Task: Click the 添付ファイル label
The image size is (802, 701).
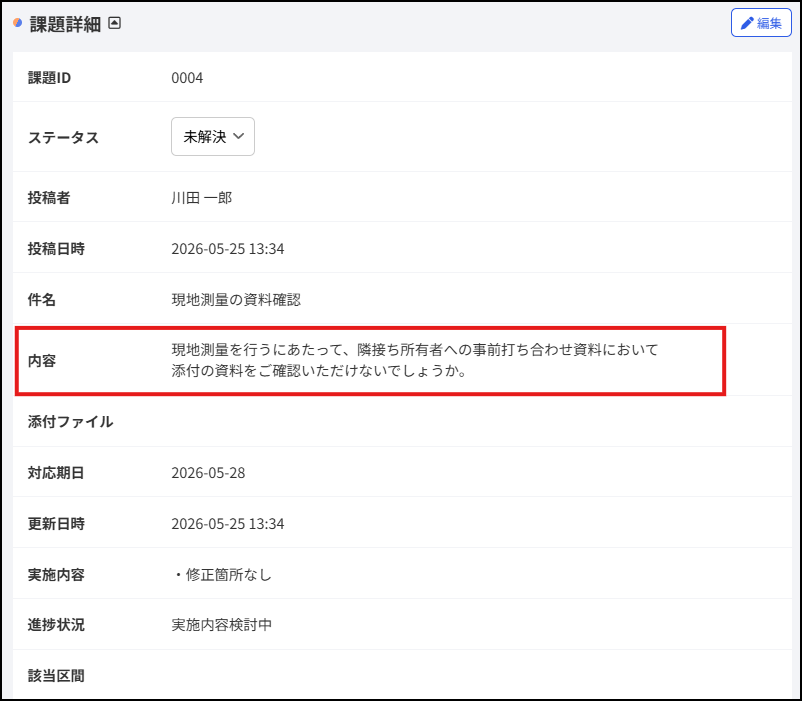Action: [70, 422]
